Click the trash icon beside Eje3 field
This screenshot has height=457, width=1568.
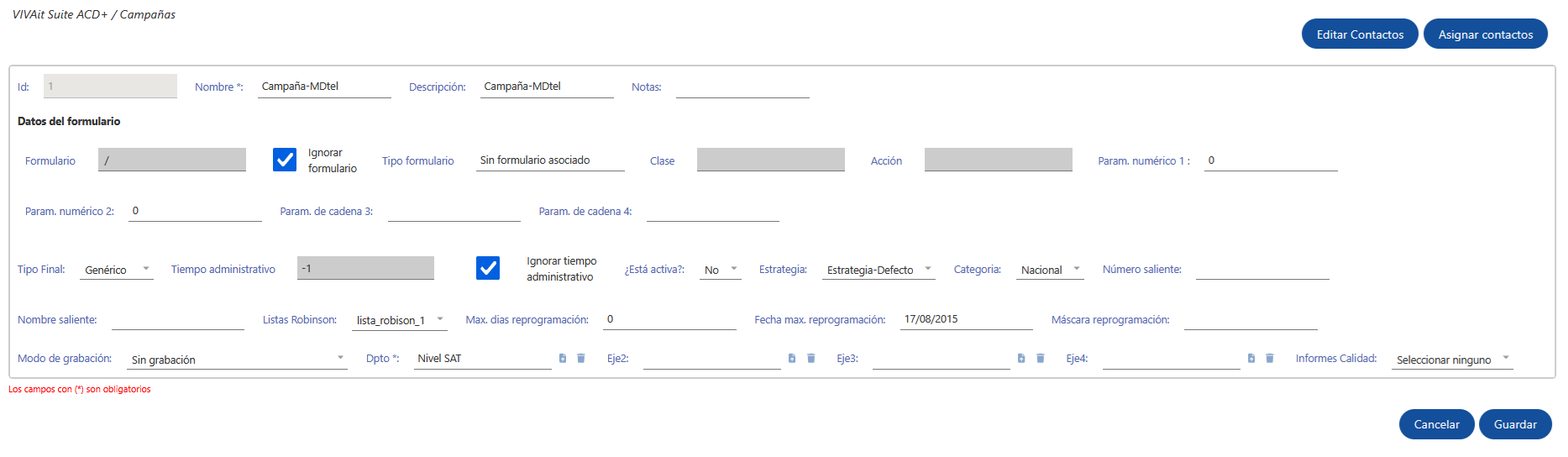(x=1041, y=359)
